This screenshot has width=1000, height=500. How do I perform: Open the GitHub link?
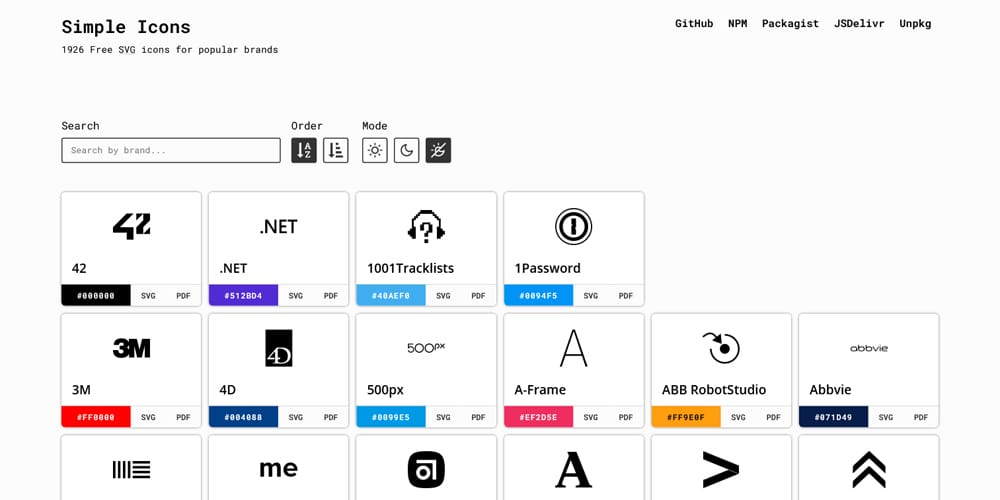point(694,24)
